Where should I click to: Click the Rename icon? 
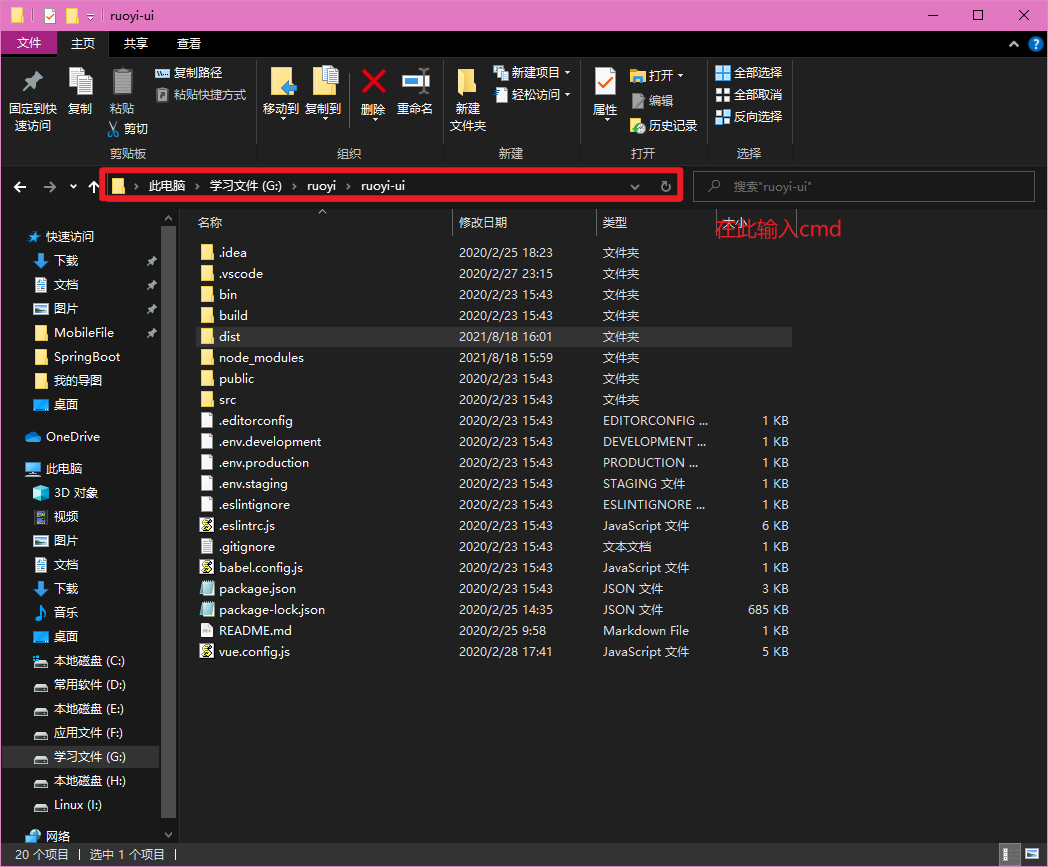pos(415,82)
